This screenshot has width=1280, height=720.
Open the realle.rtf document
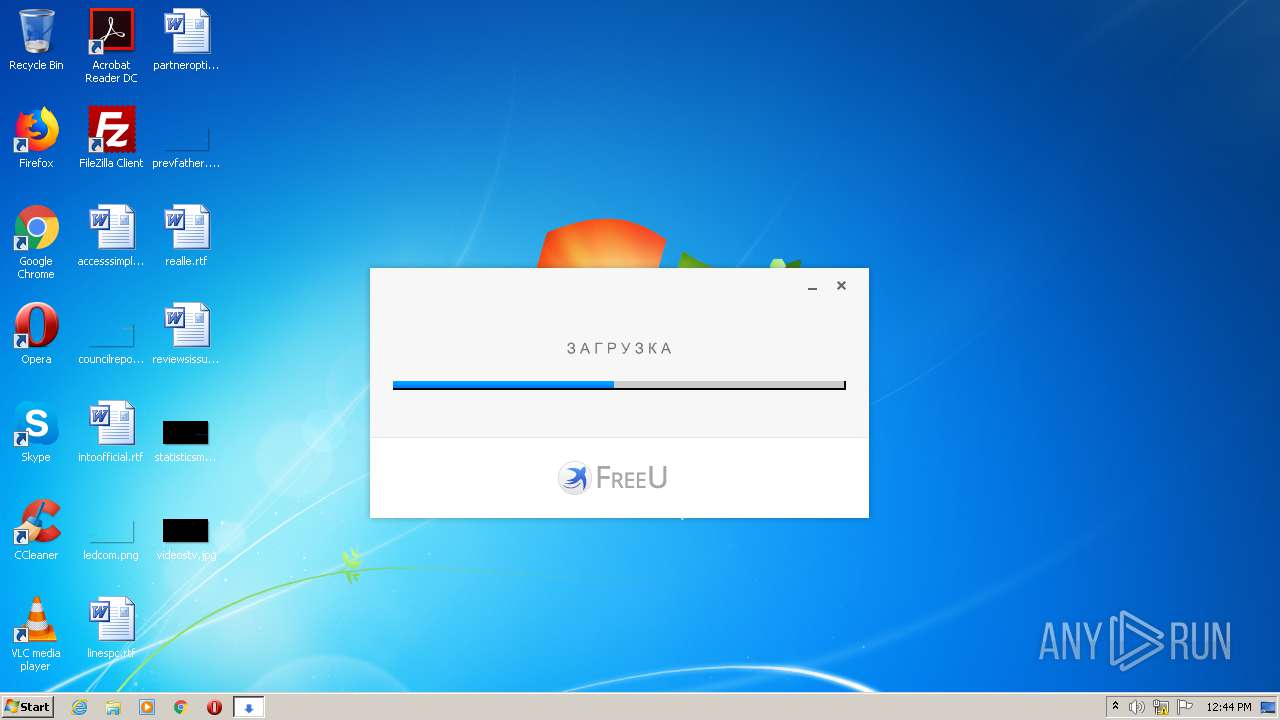click(x=186, y=237)
